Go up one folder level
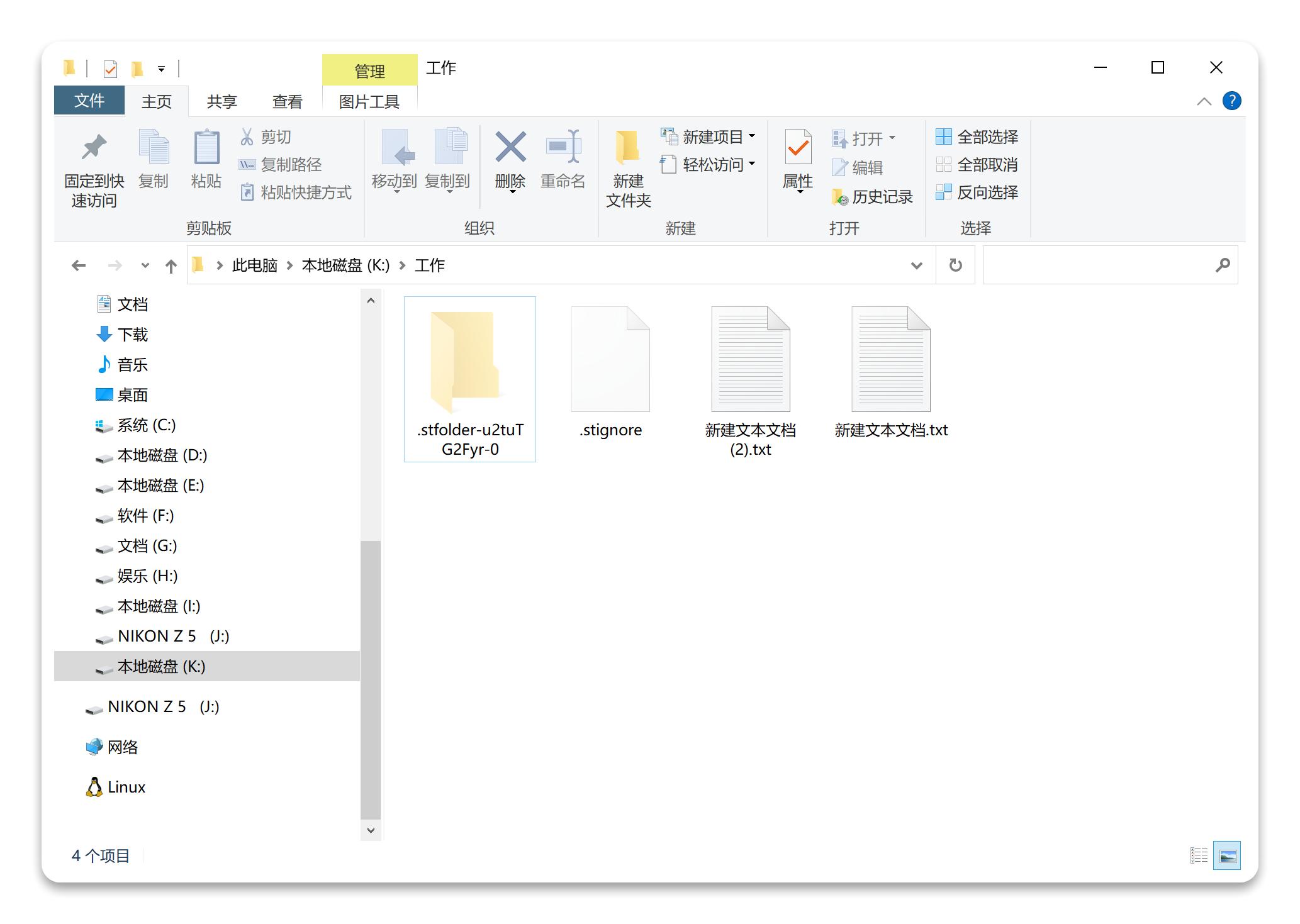The width and height of the screenshot is (1300, 924). [171, 266]
